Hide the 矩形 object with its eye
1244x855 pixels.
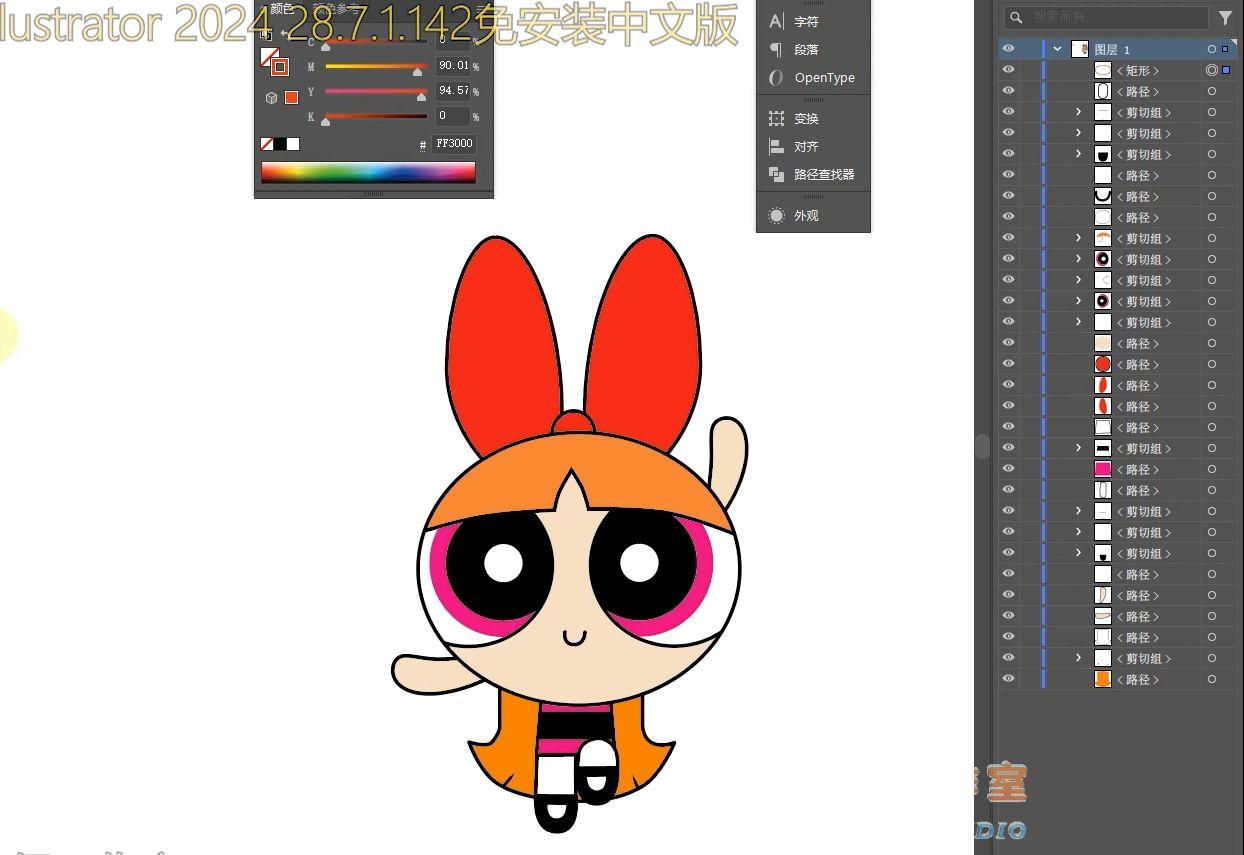coord(1008,70)
